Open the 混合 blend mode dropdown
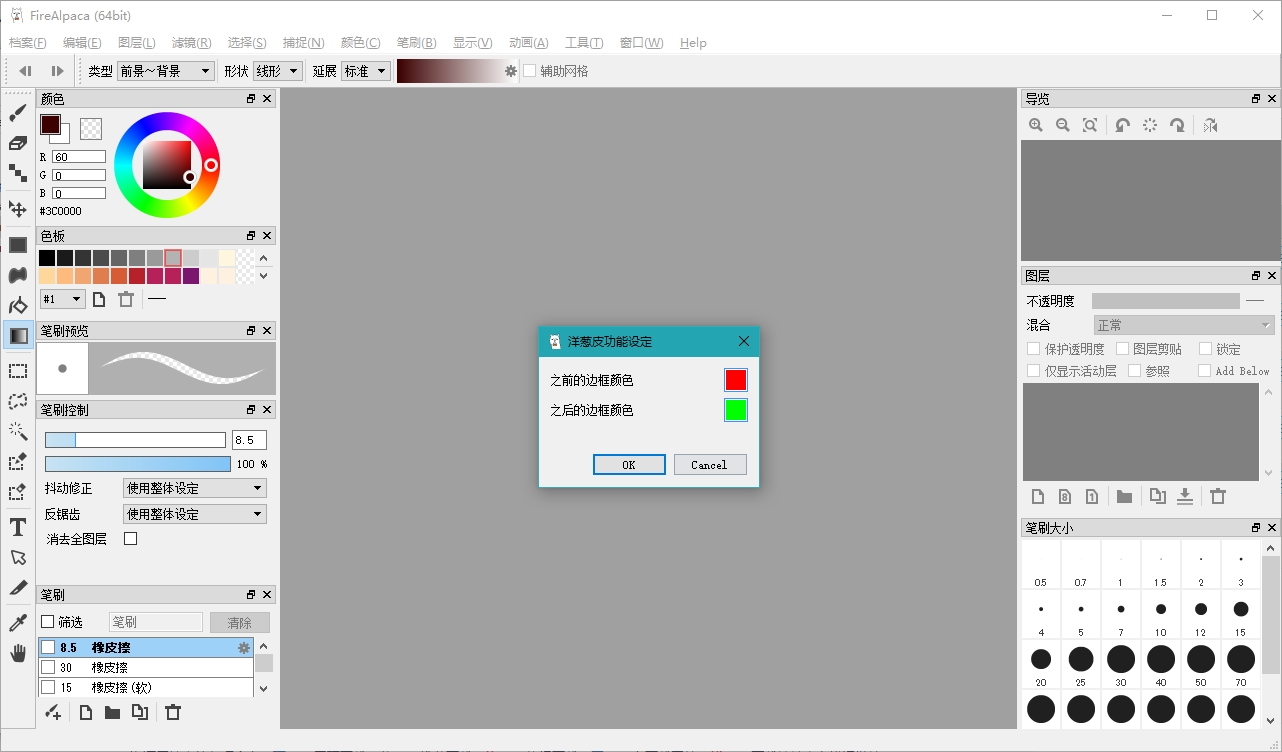The height and width of the screenshot is (752, 1282). (x=1184, y=325)
